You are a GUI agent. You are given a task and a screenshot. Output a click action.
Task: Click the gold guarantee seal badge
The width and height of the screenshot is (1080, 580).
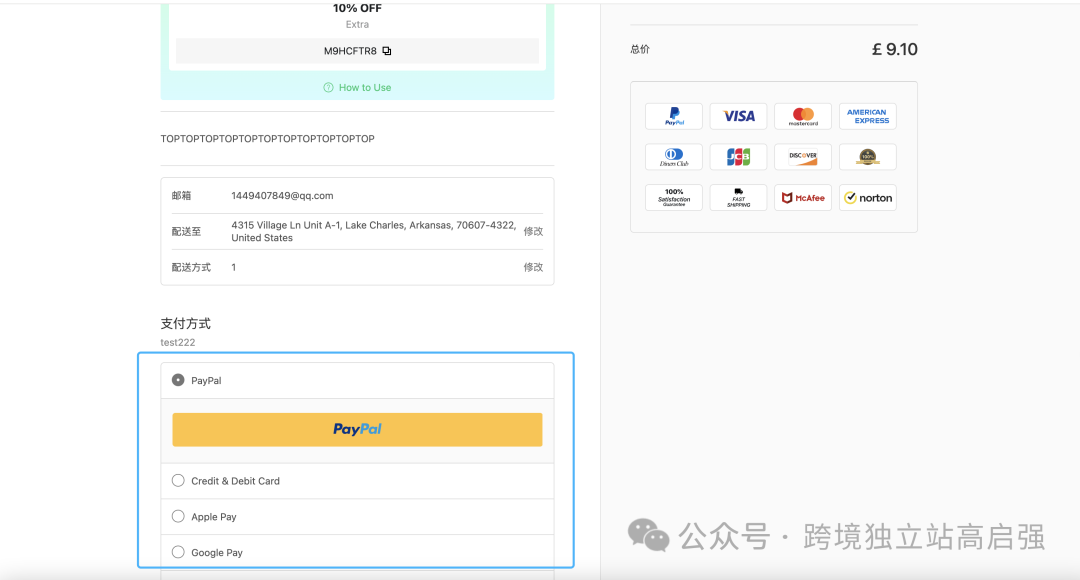coord(868,157)
